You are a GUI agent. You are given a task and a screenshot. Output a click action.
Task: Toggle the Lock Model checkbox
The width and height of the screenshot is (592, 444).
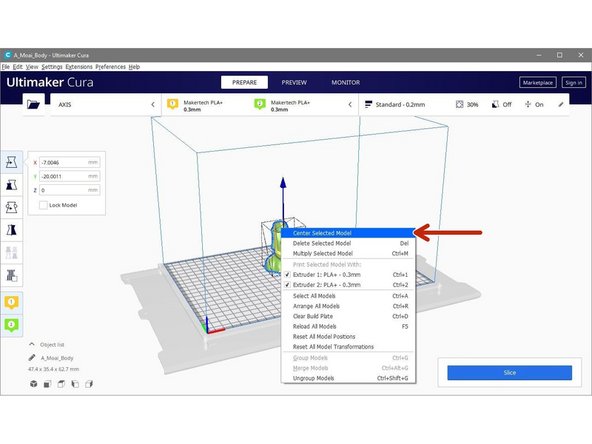tap(43, 205)
